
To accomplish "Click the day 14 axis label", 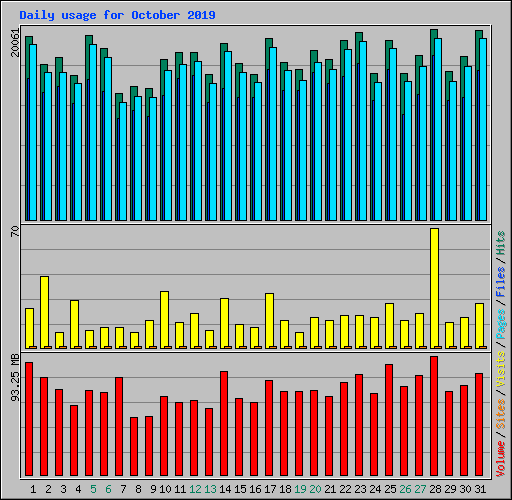I will point(225,489).
